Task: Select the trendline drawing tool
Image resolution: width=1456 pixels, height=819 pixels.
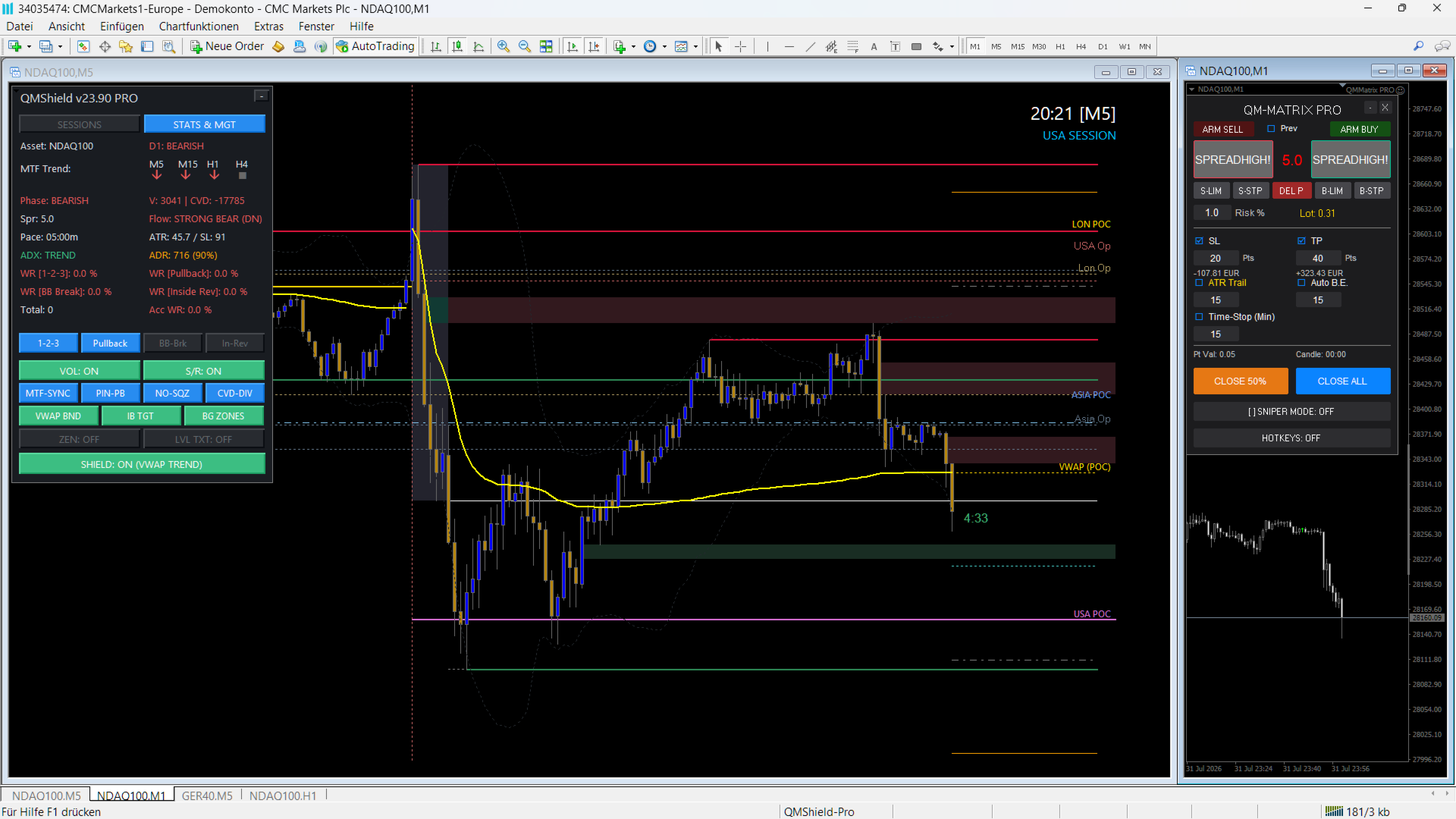Action: [811, 47]
